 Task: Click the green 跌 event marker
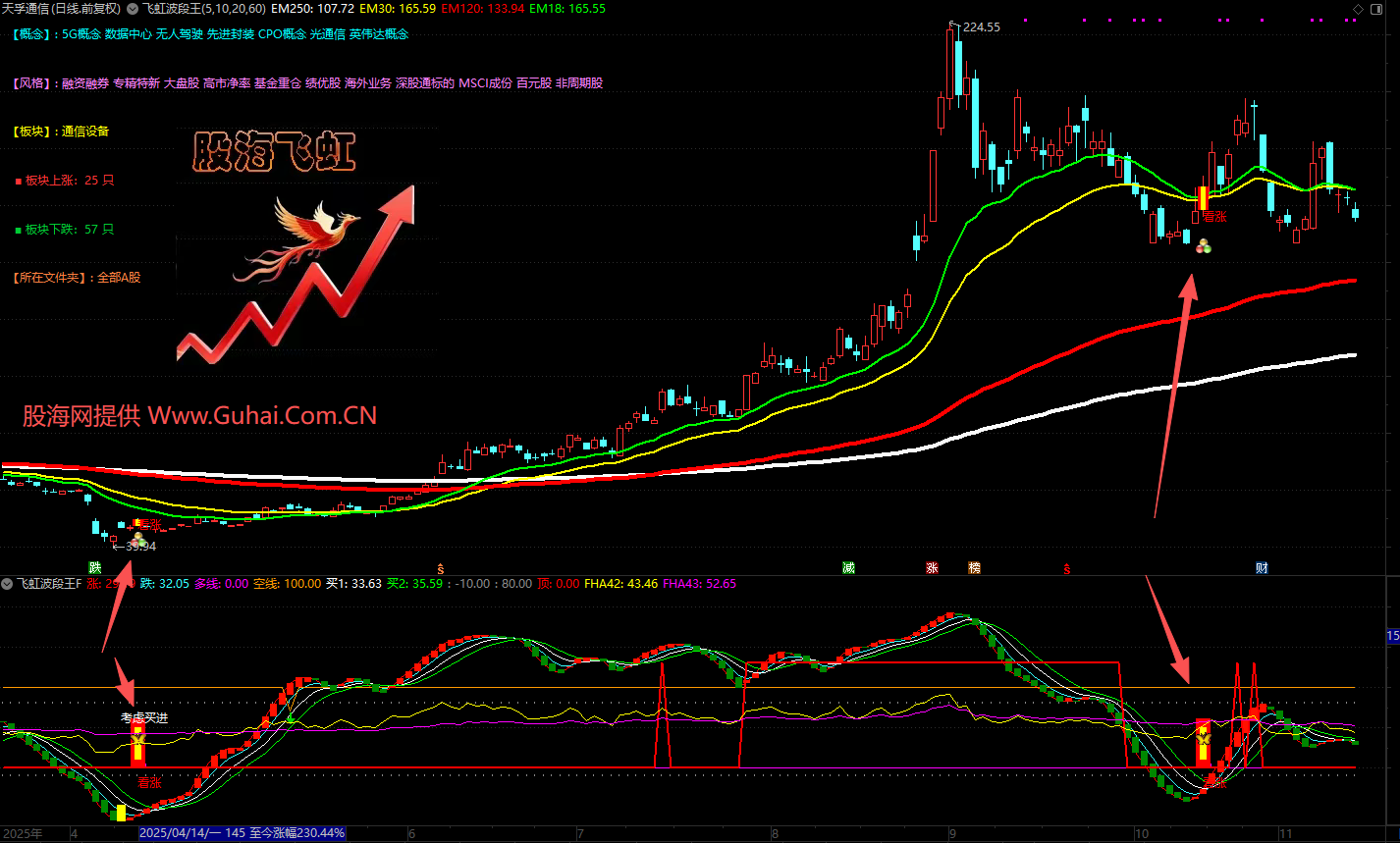click(94, 568)
